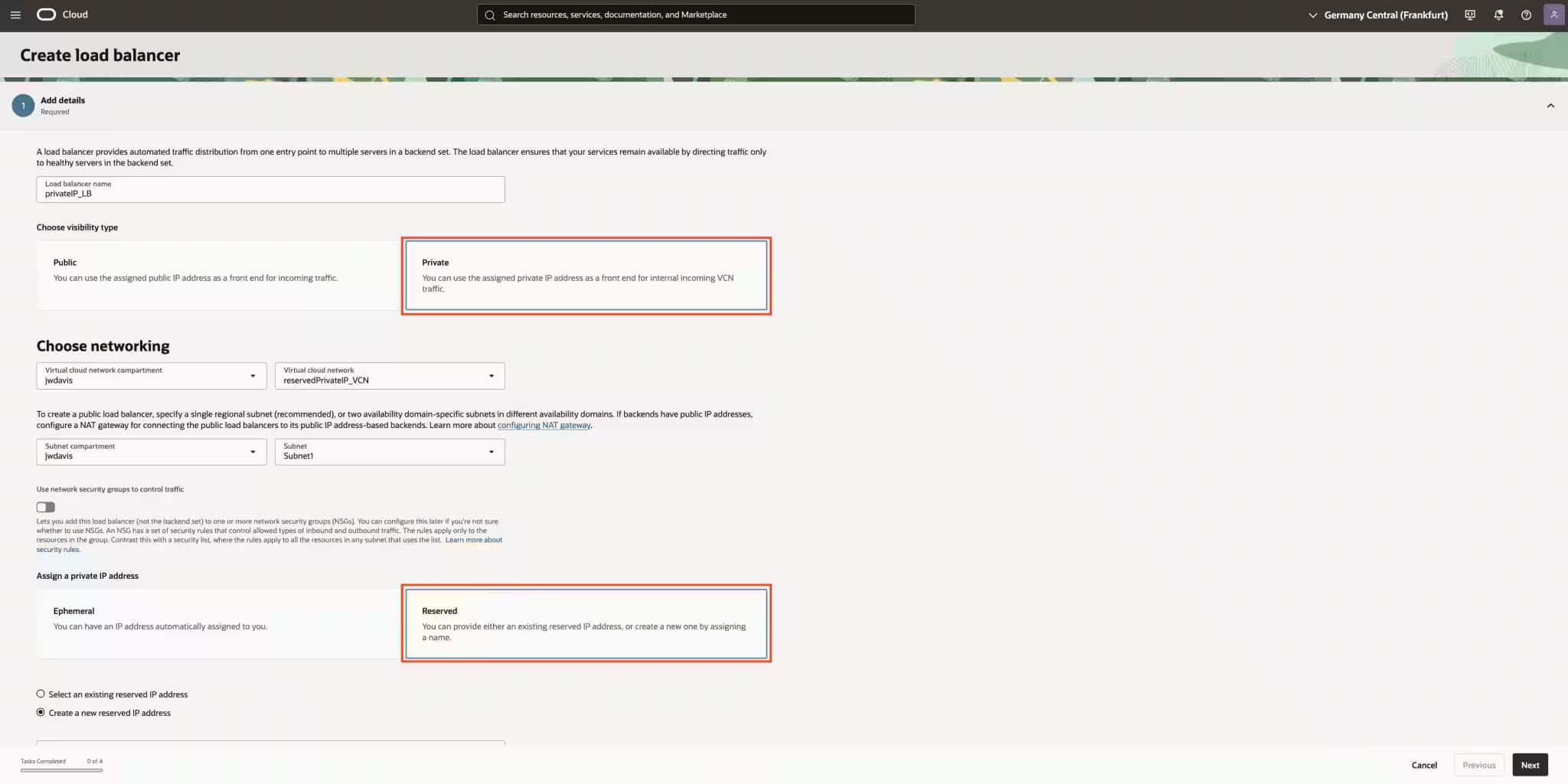
Task: Open the notifications bell icon
Action: pos(1498,15)
